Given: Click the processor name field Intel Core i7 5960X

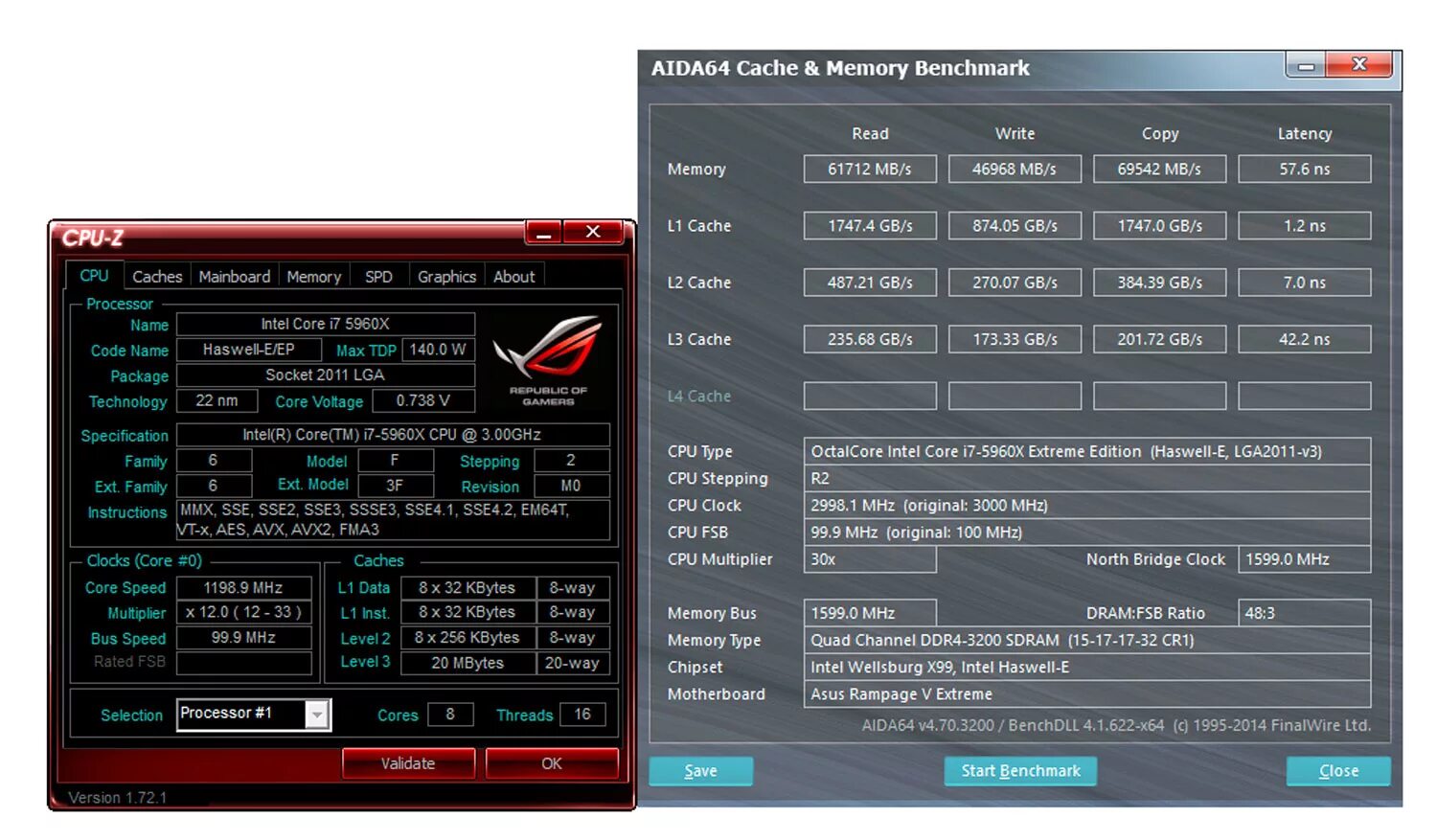Looking at the screenshot, I should (x=326, y=324).
